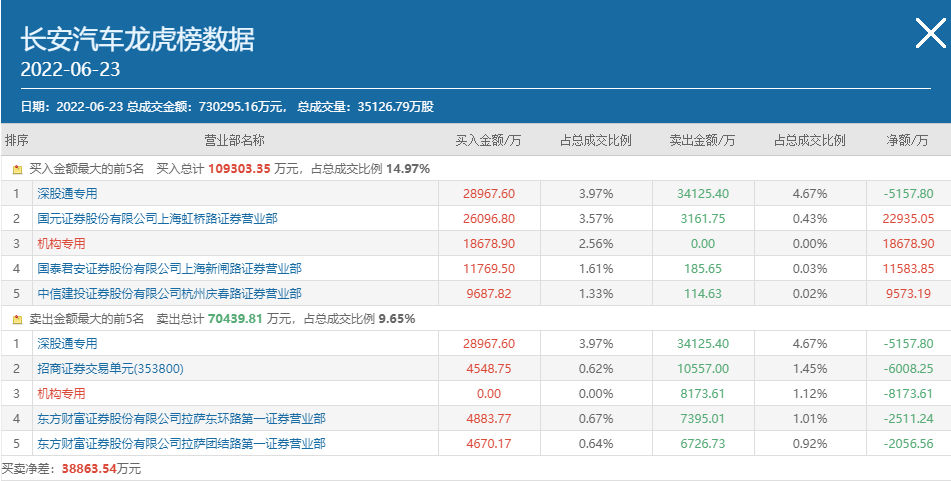Open 东方财富拉萨团结路第一证券营业部 link
Image resolution: width=951 pixels, height=481 pixels.
(181, 444)
